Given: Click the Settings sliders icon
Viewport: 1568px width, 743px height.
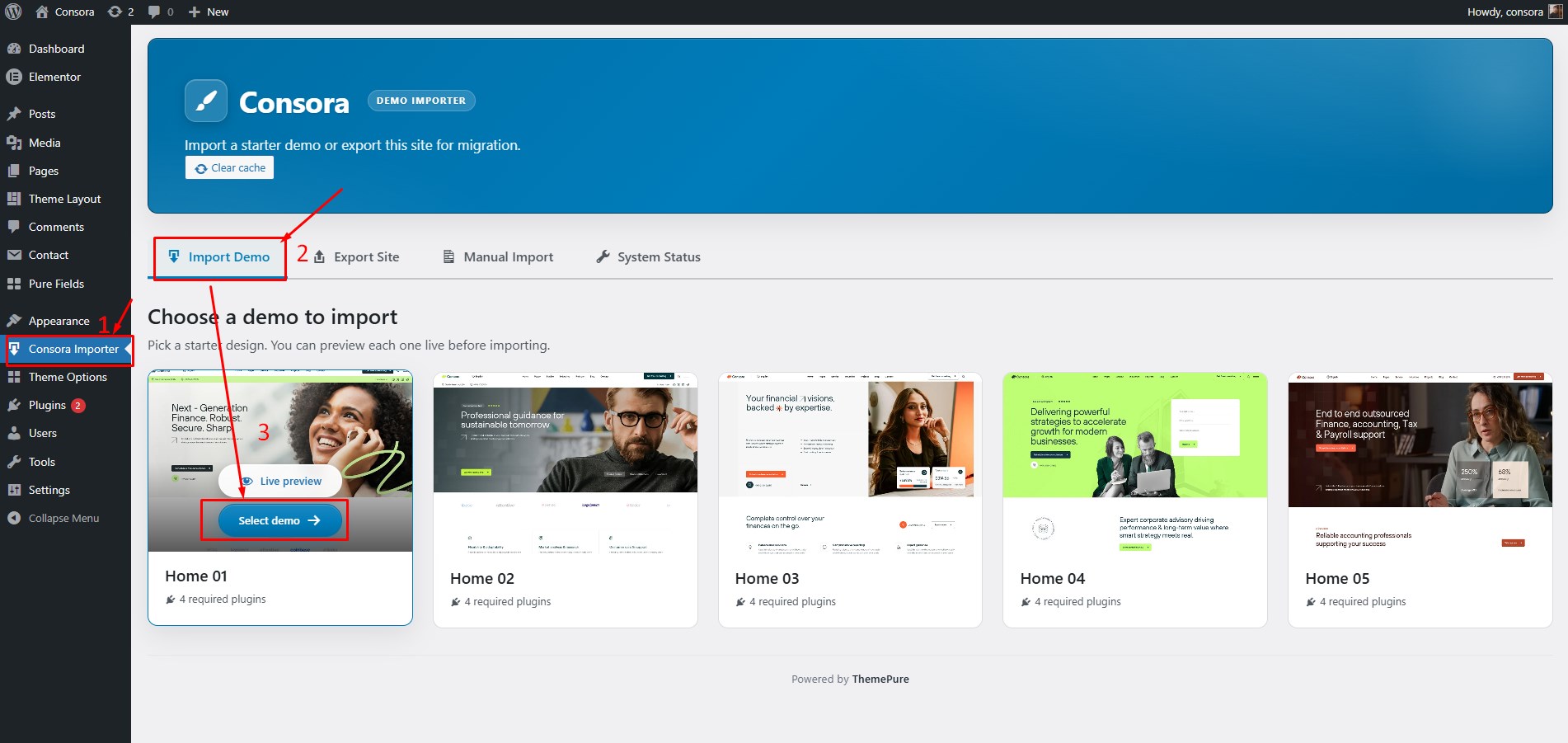Looking at the screenshot, I should point(14,490).
